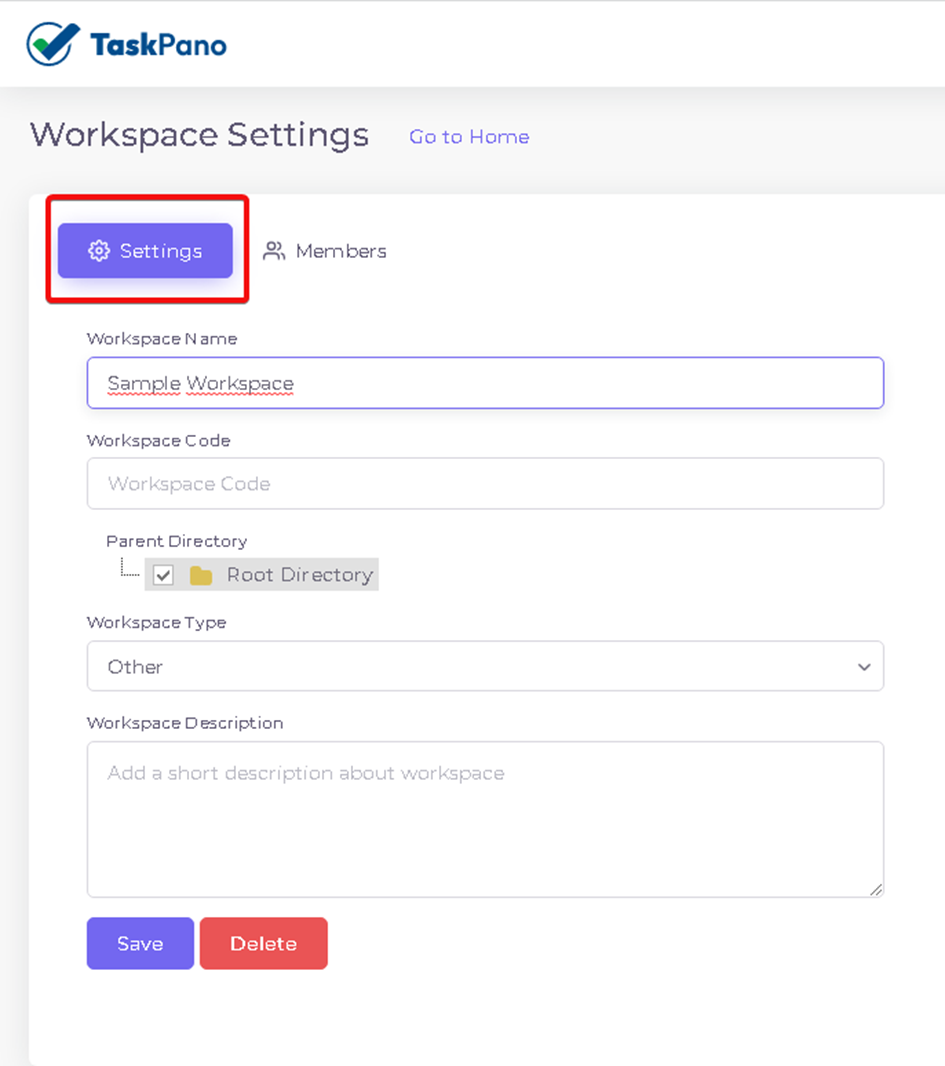945x1066 pixels.
Task: Open the Workspace Type dropdown showing Other
Action: point(485,666)
